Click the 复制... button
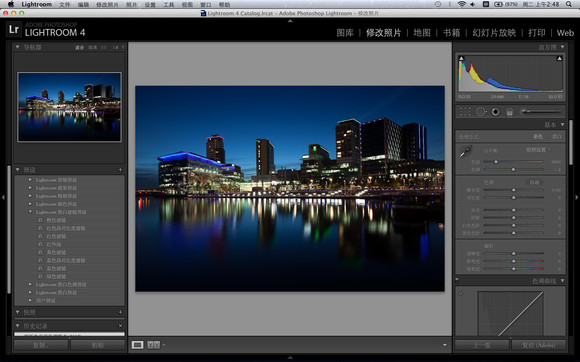This screenshot has height=362, width=580. tap(41, 345)
